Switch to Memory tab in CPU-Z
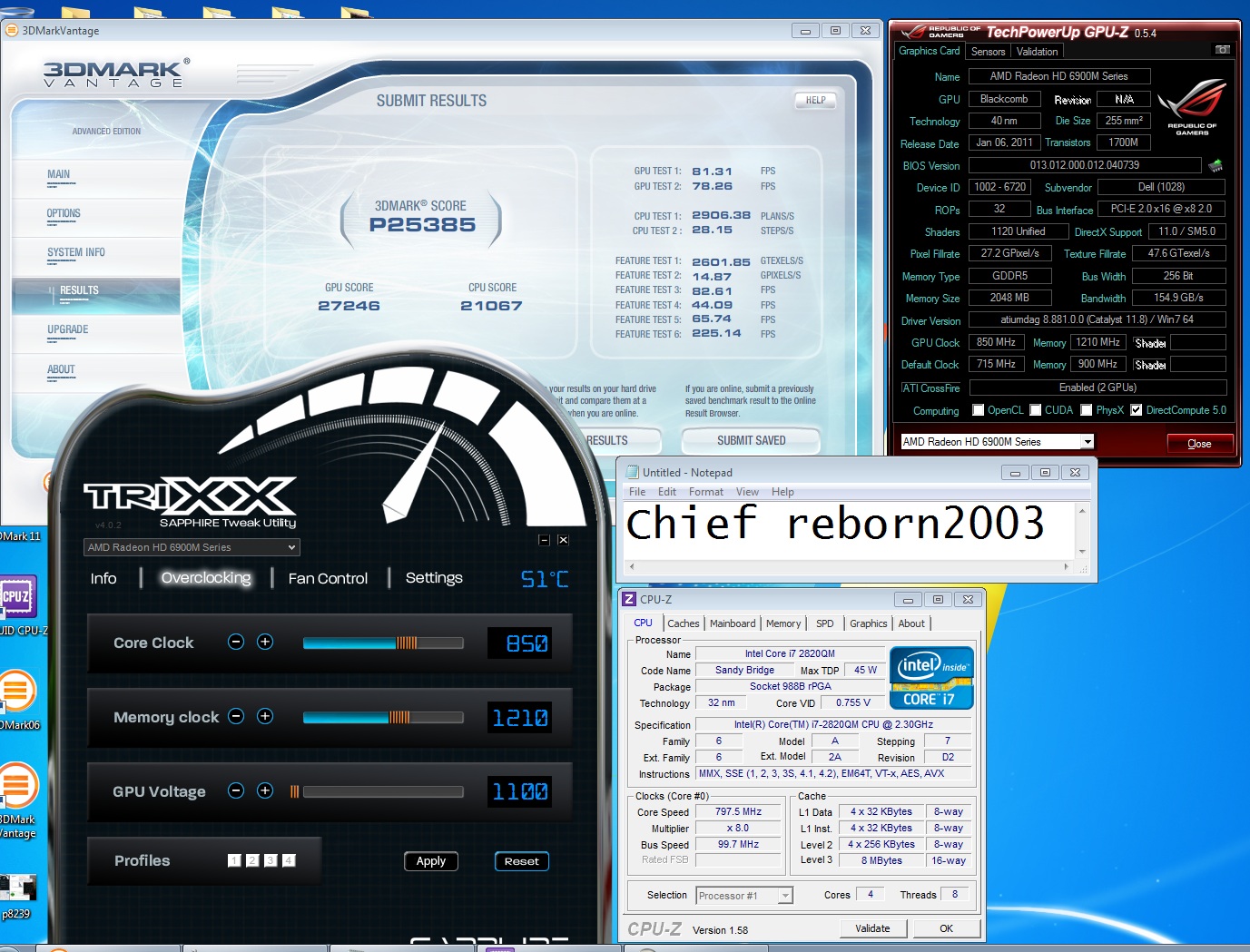1250x952 pixels. click(783, 623)
